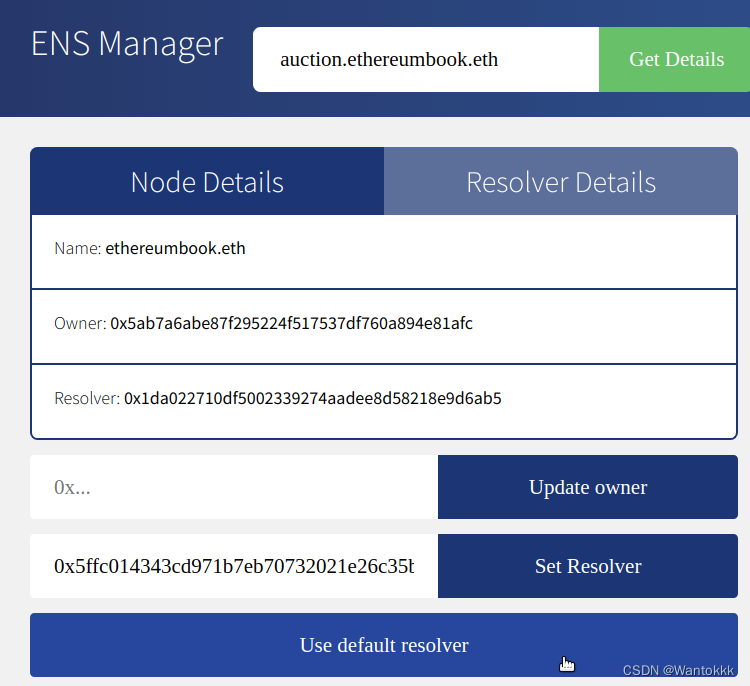Click empty space in the Resolver row
Screen dimensions: 750x686
pyautogui.click(x=620, y=398)
